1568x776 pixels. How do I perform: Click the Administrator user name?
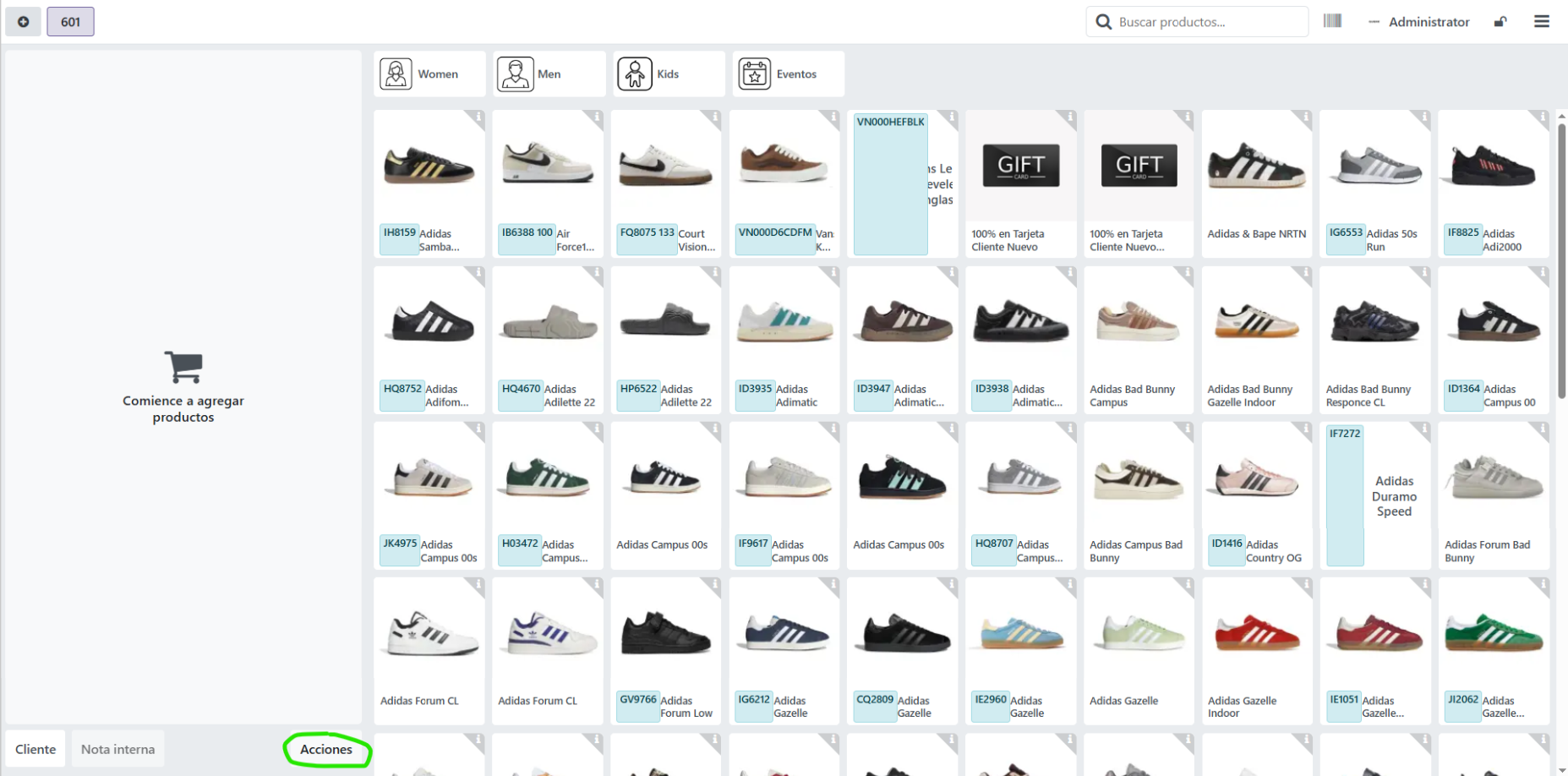pyautogui.click(x=1429, y=22)
